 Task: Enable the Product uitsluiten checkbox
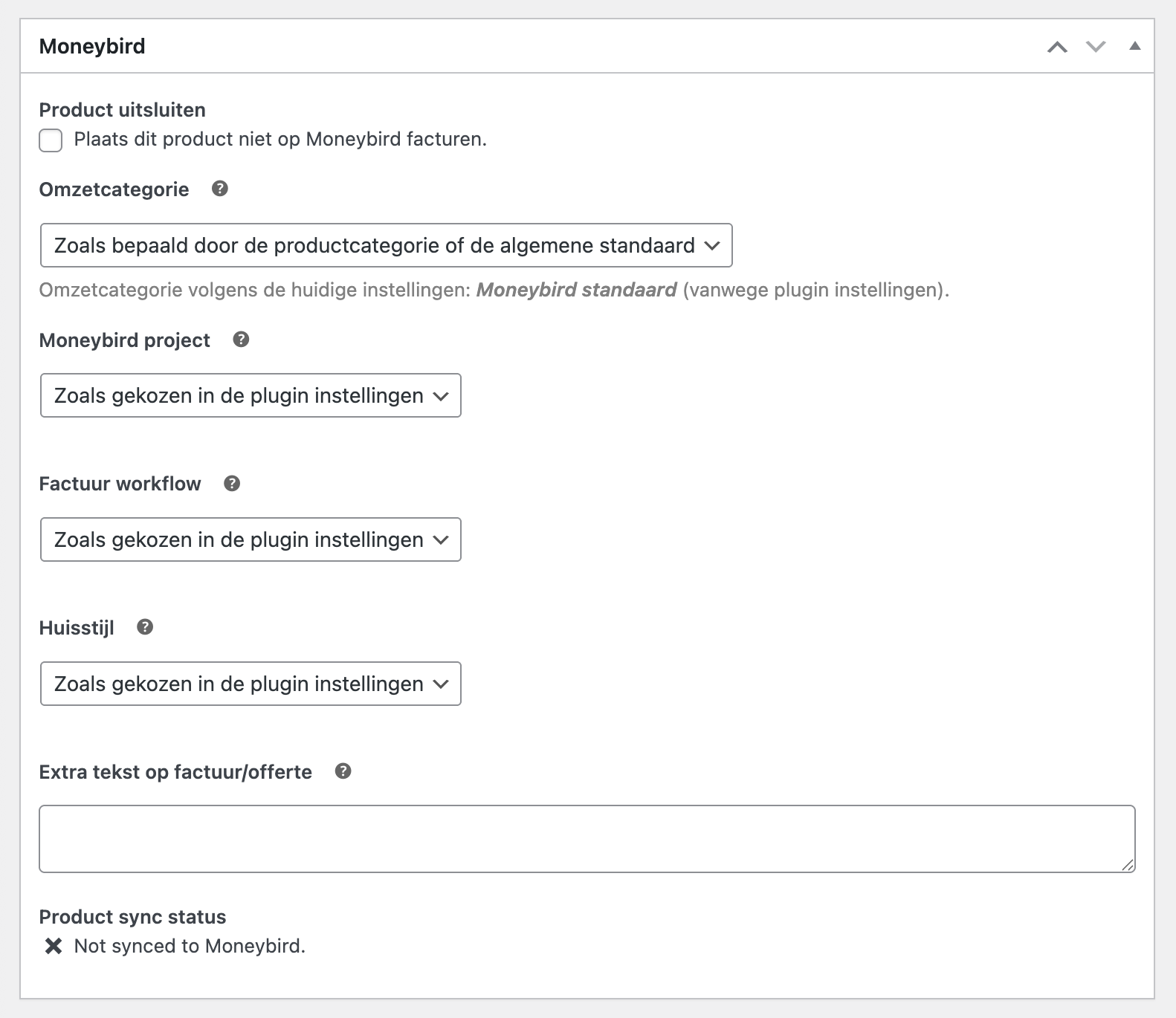pos(51,140)
